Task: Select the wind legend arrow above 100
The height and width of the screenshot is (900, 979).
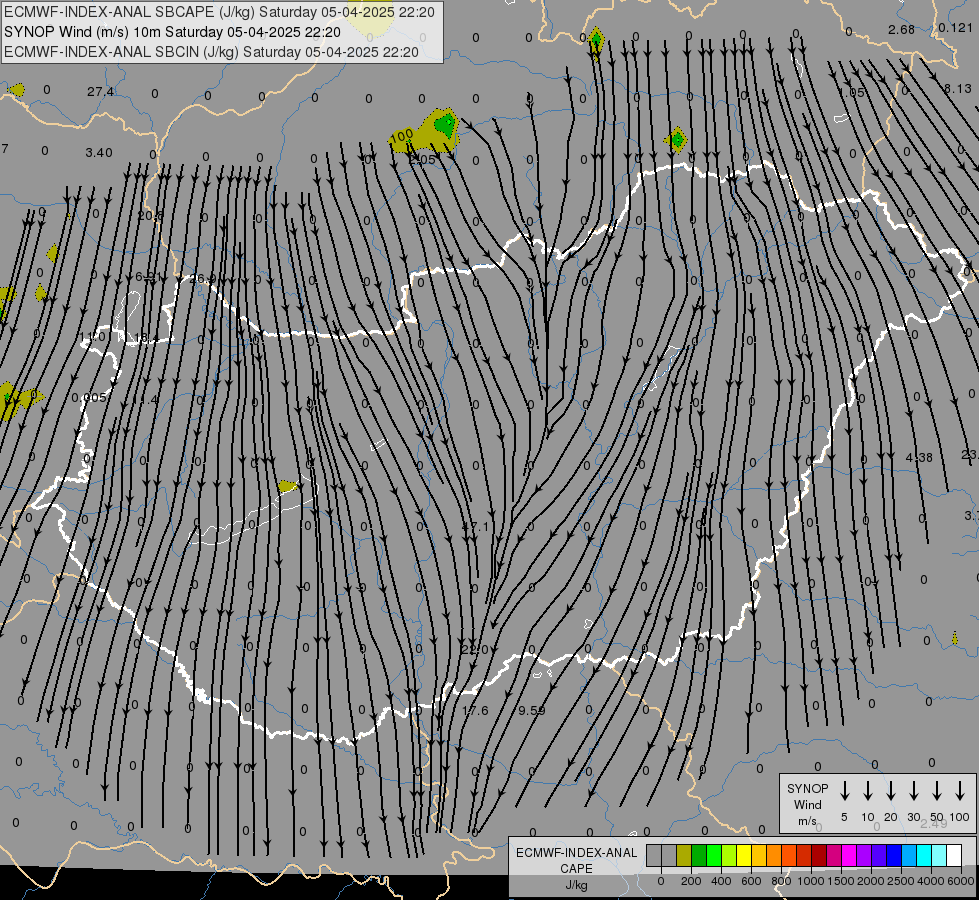Action: (x=960, y=791)
